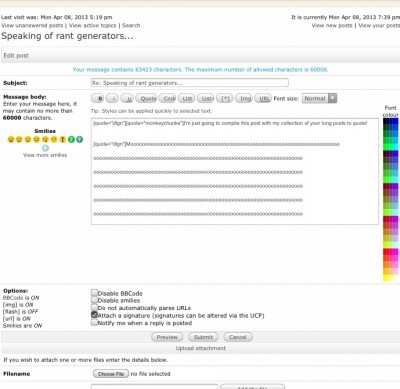Click Choose File button for attachment
Viewport: 400px width, 389px height.
tap(111, 374)
